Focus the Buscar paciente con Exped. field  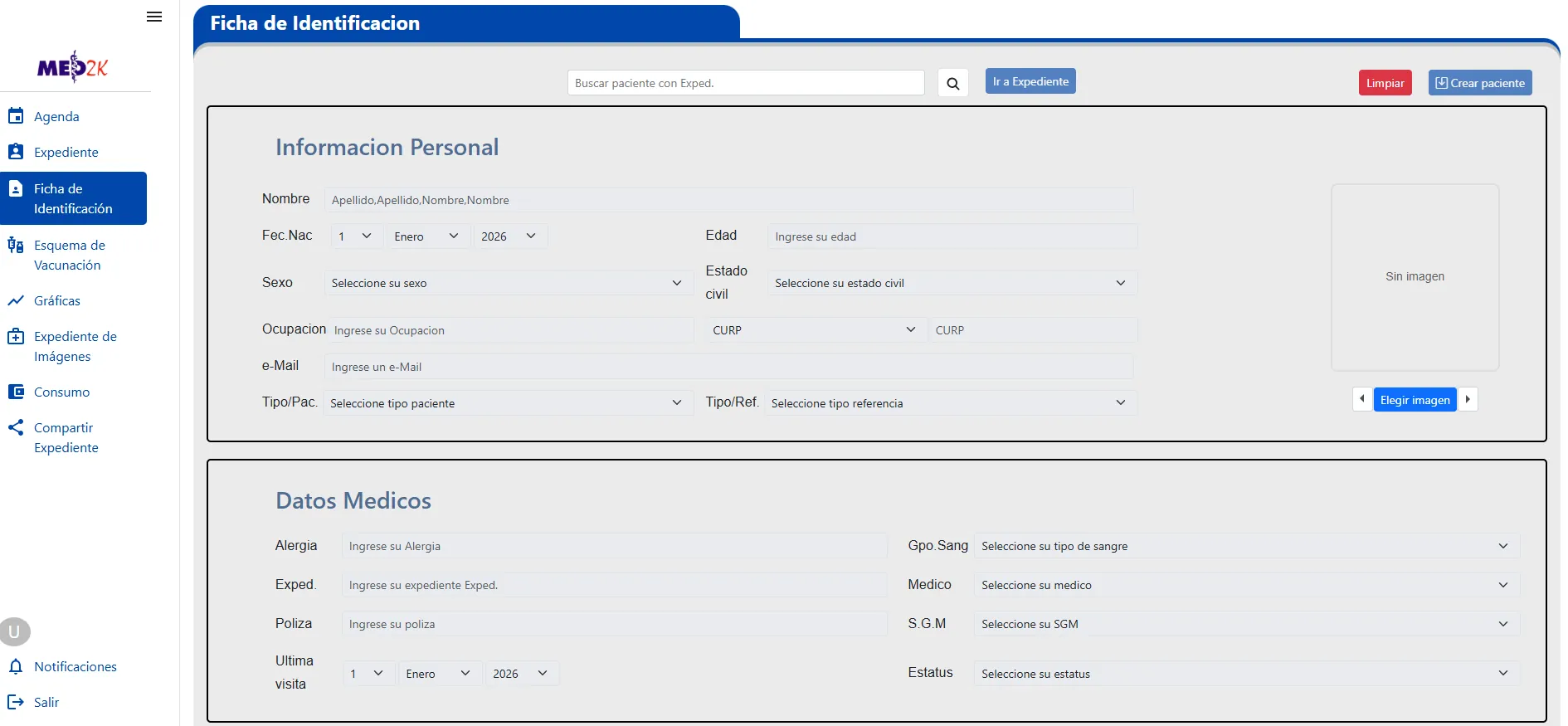[746, 83]
